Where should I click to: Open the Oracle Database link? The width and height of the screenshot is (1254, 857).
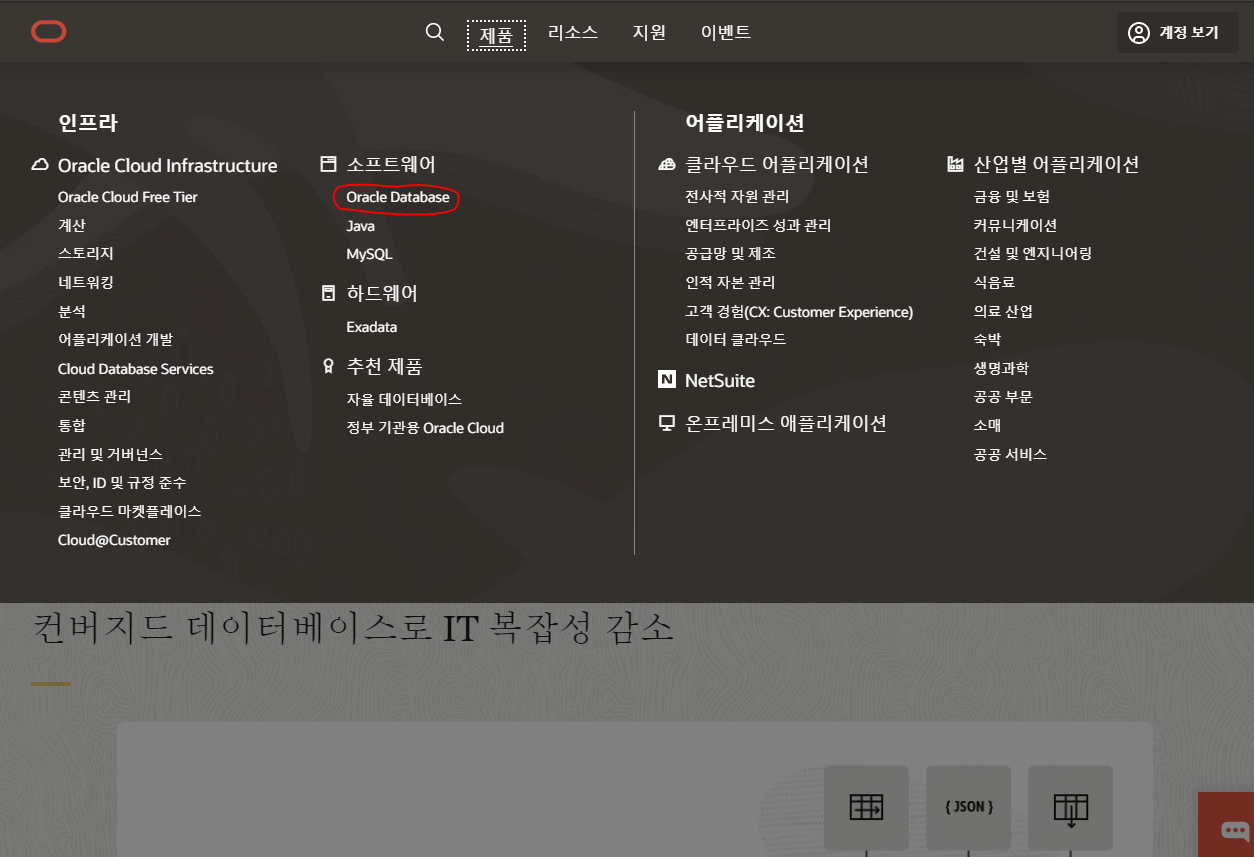398,197
